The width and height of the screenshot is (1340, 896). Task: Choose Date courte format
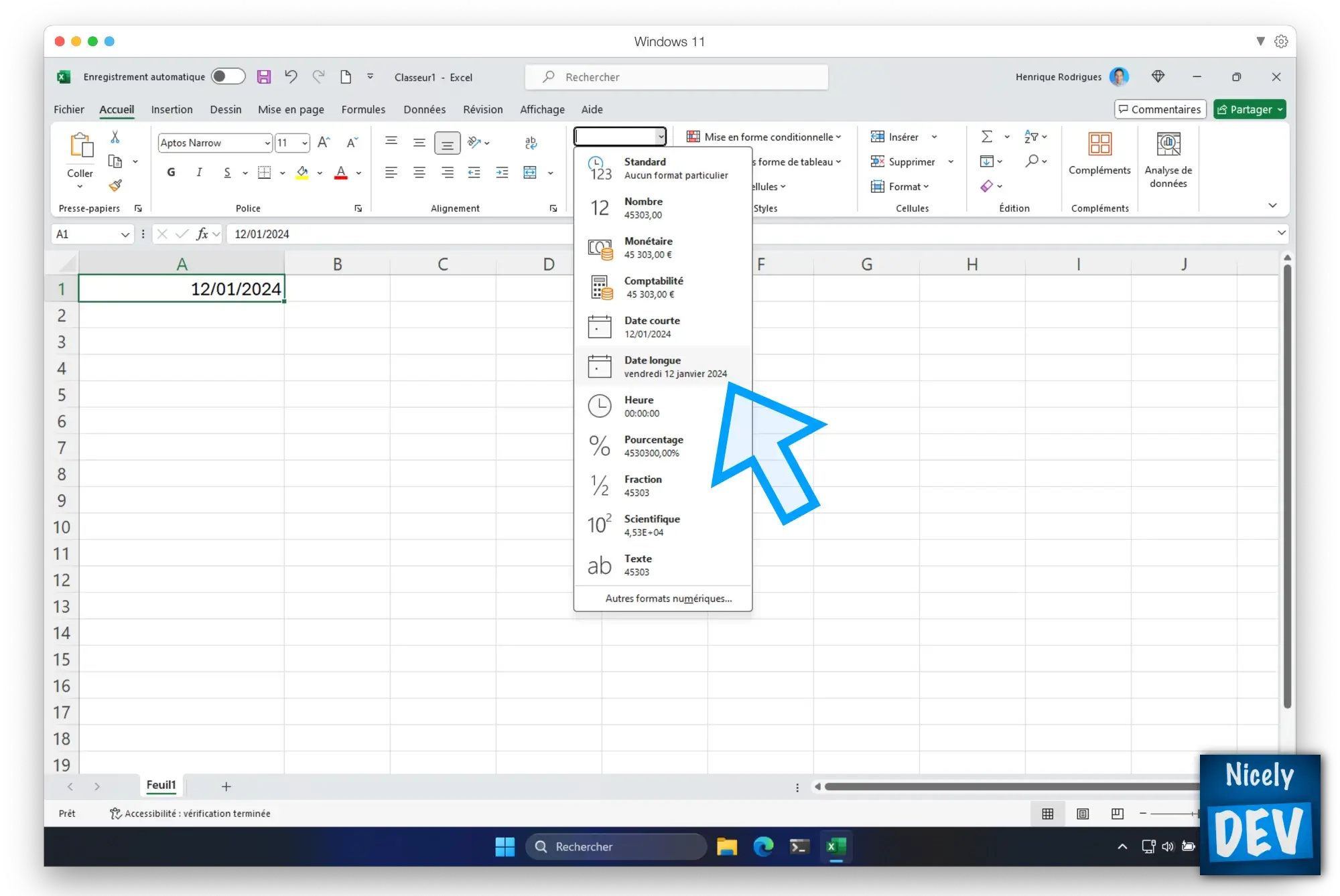coord(663,327)
